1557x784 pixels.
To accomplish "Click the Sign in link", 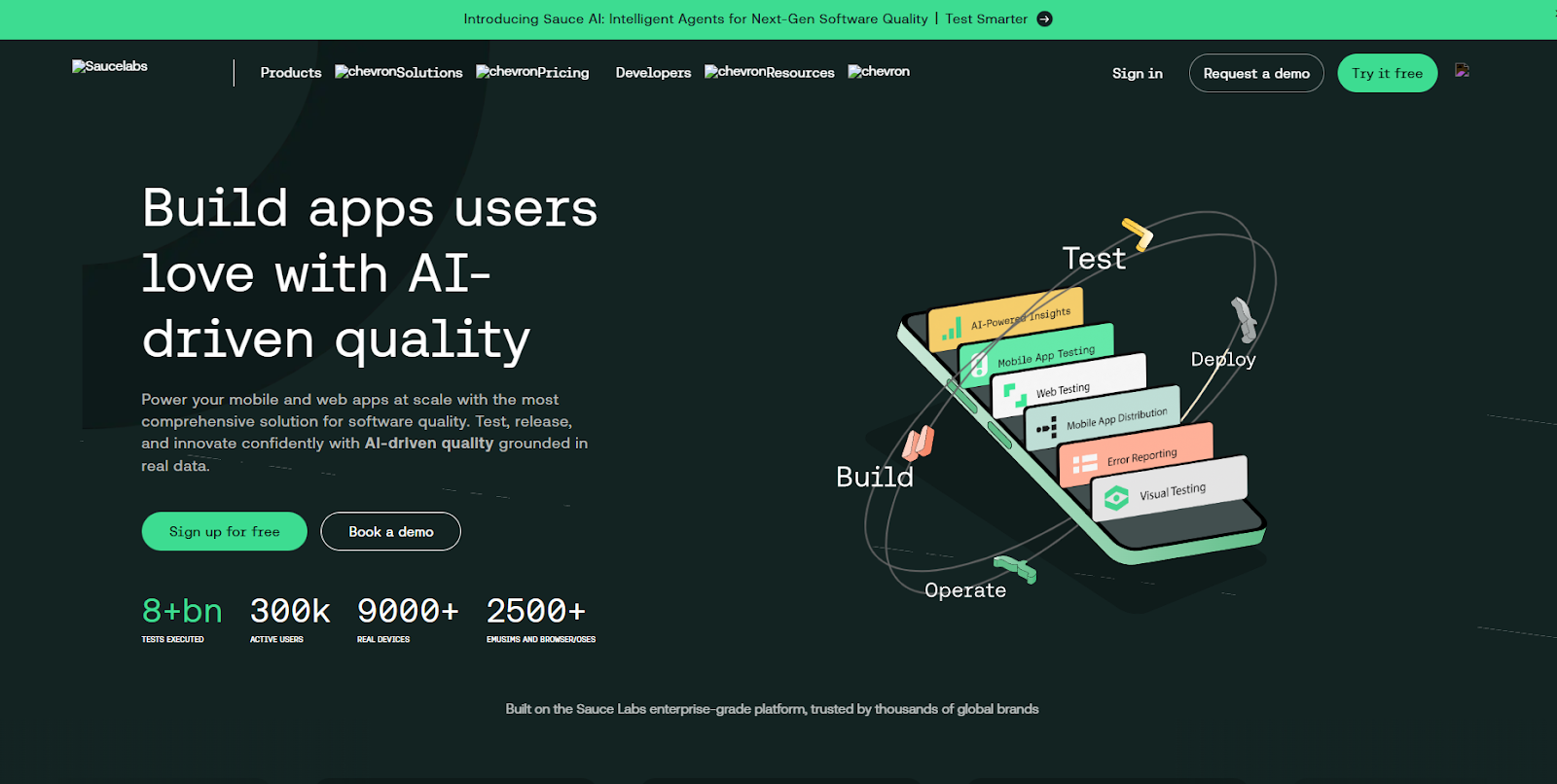I will 1138,73.
